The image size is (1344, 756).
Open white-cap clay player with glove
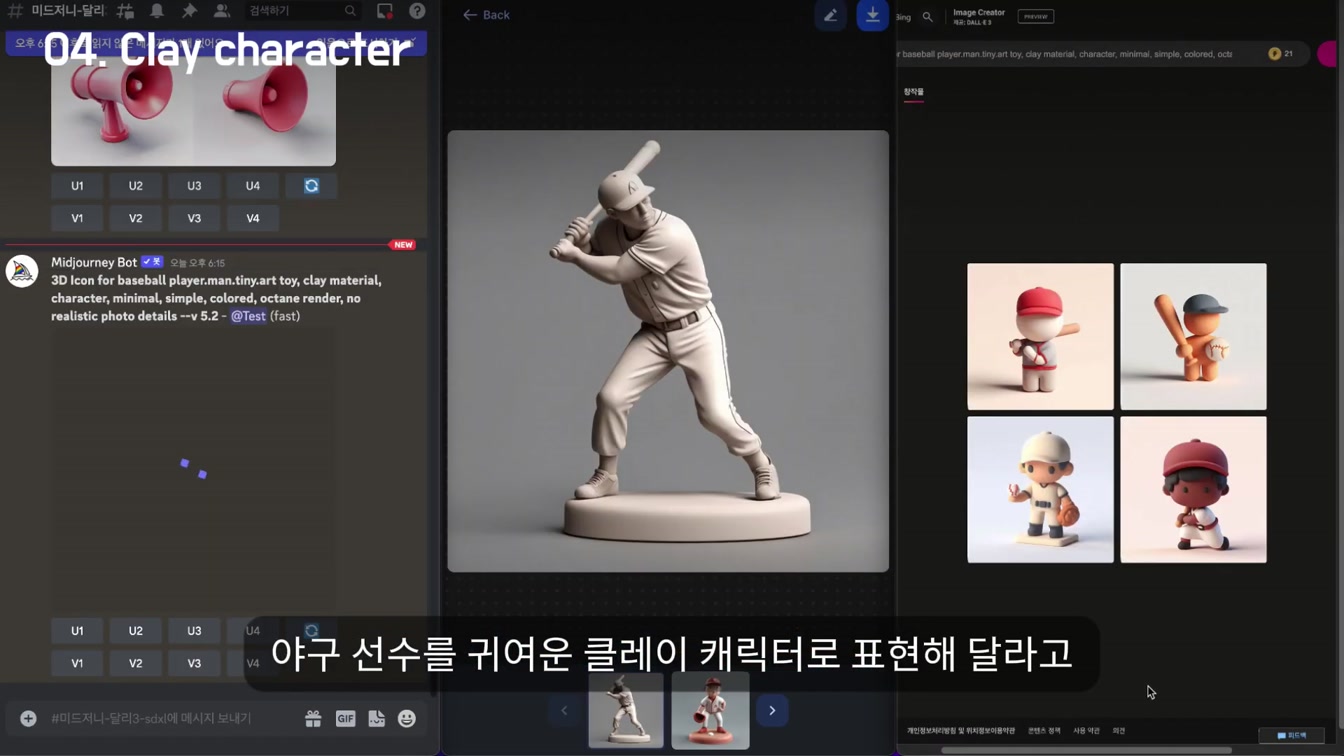point(1040,490)
